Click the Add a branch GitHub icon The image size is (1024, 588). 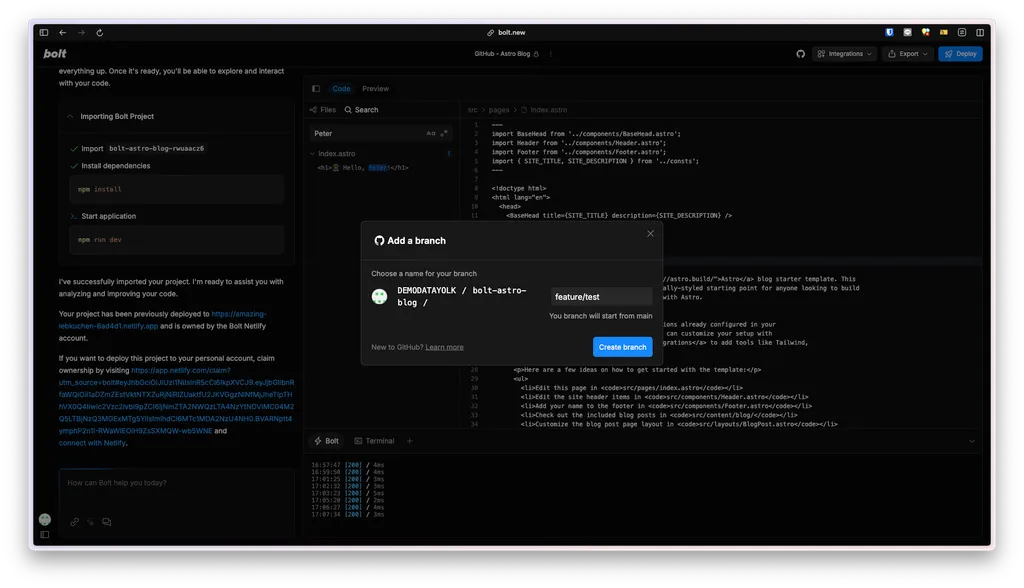[x=379, y=240]
